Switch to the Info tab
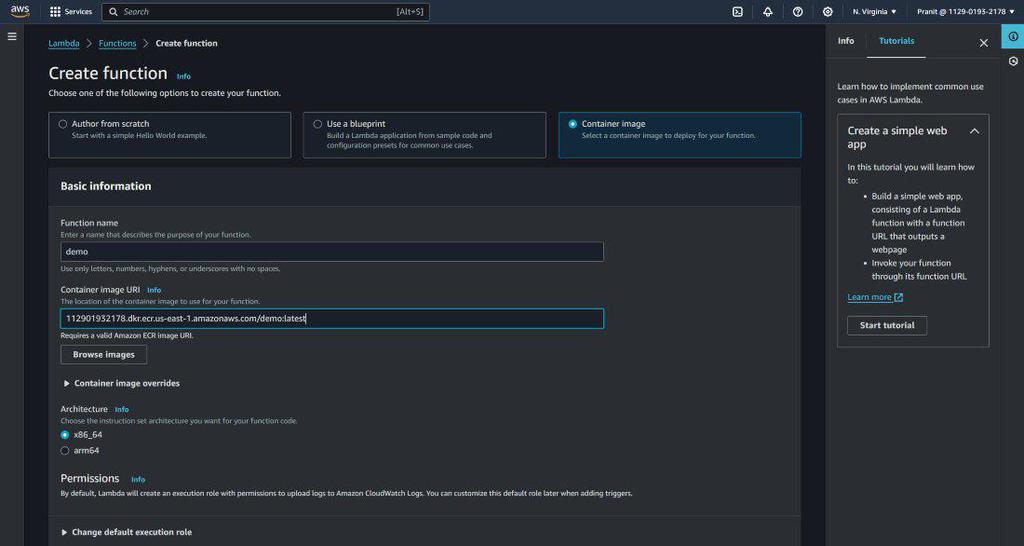Screen dimensions: 1024x546 click(x=846, y=40)
